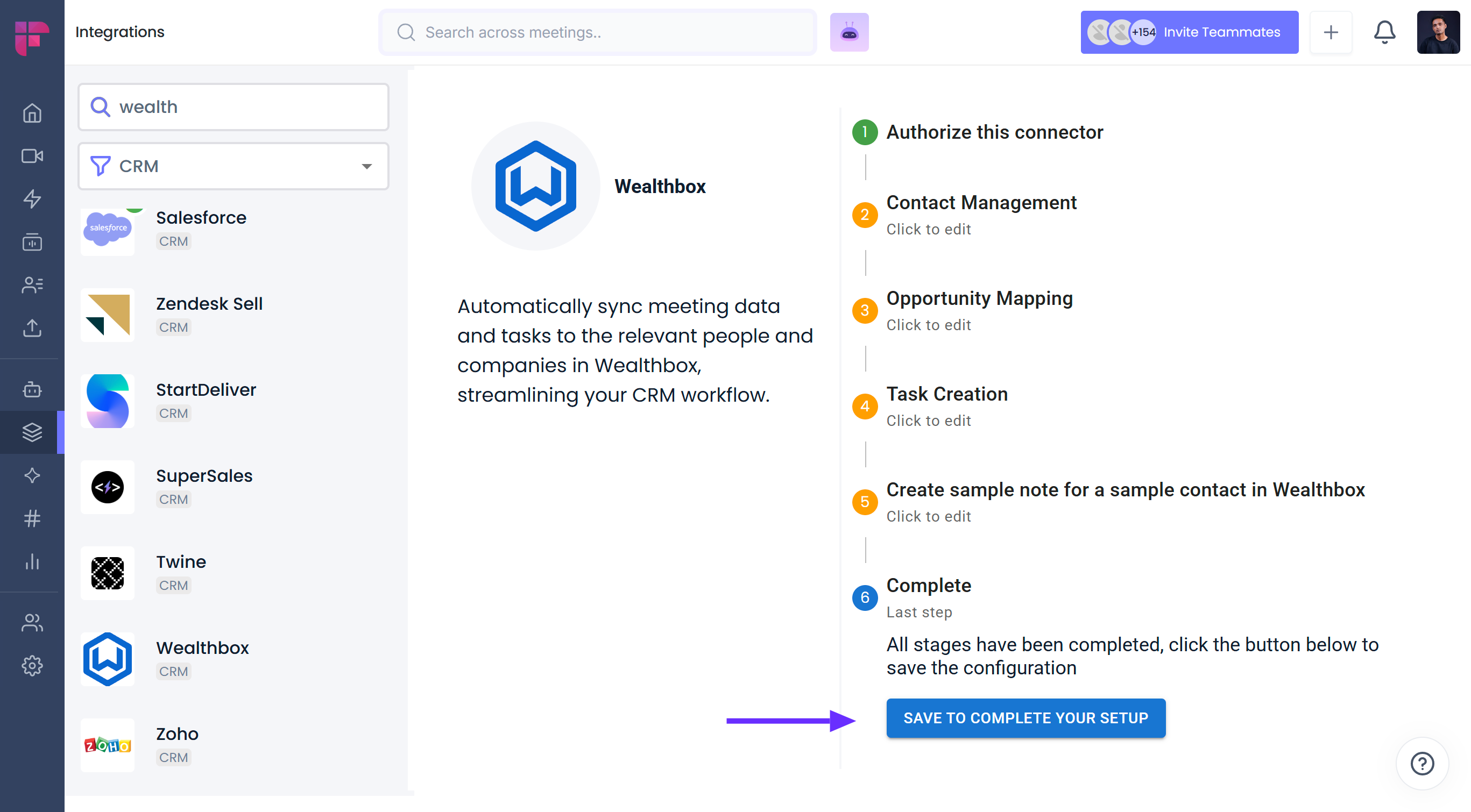The image size is (1471, 812).
Task: Open the hashtag topics sidebar icon
Action: 32,518
